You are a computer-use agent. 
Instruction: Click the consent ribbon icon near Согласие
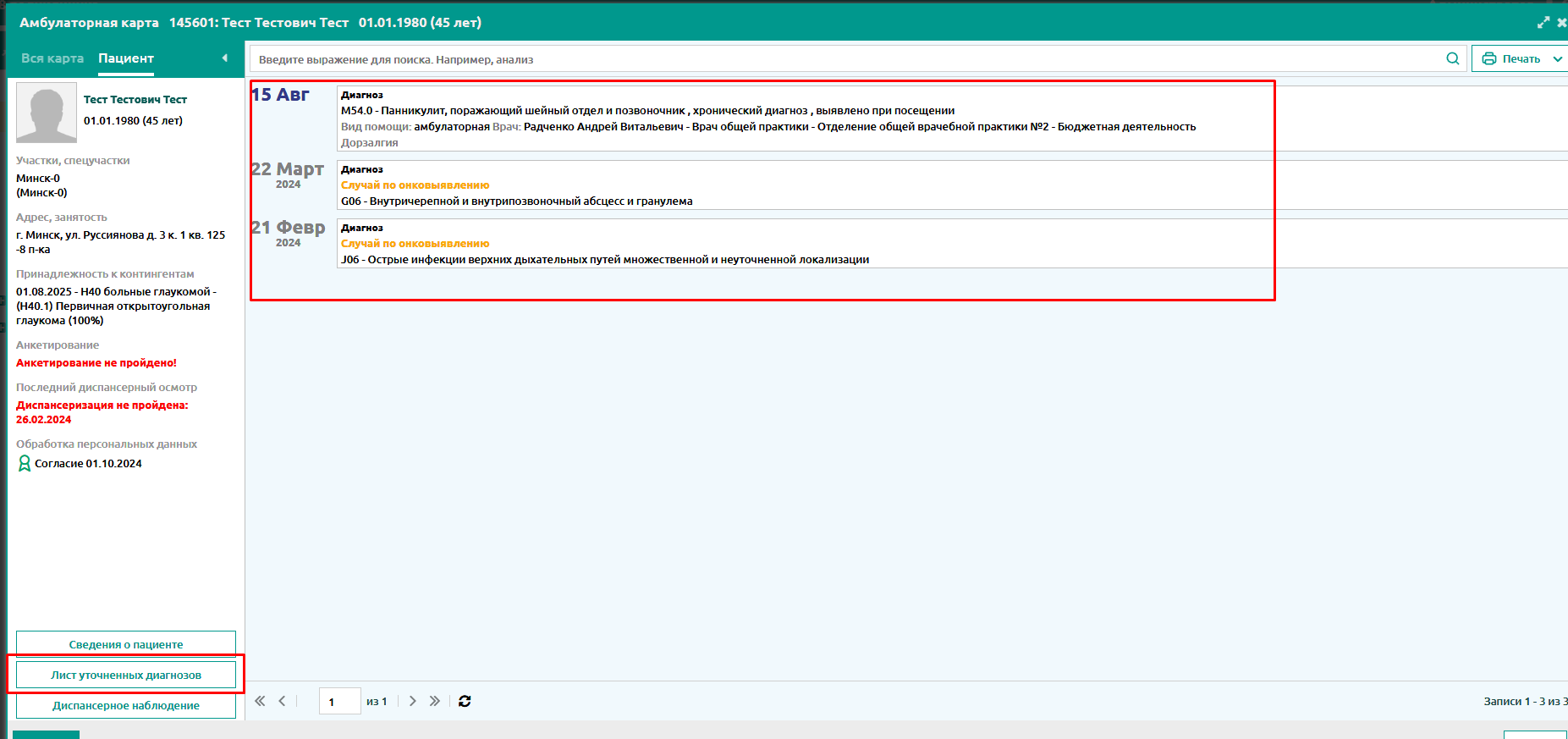point(25,463)
